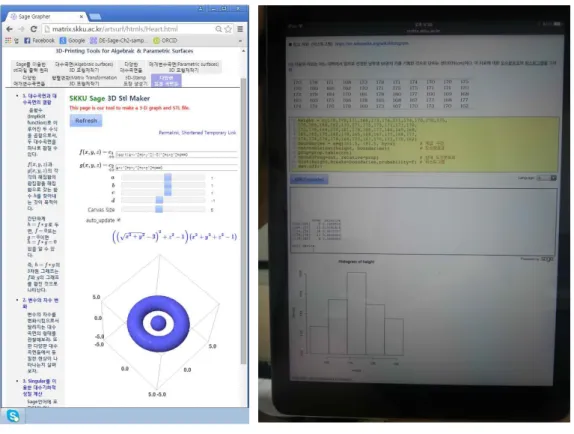Open the Permalink link
574x434 pixels.
click(169, 132)
